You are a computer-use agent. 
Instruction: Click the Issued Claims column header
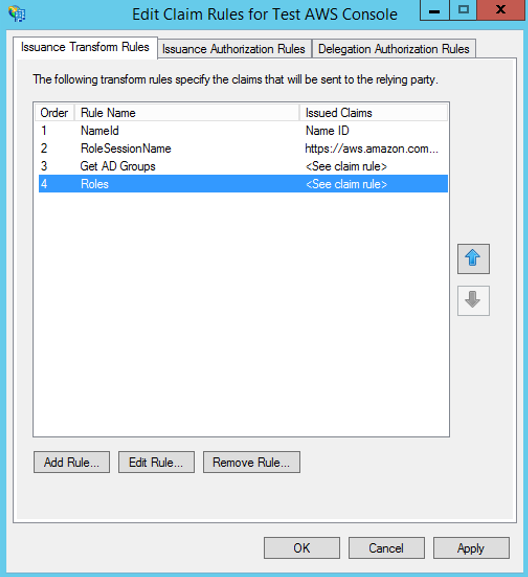373,113
